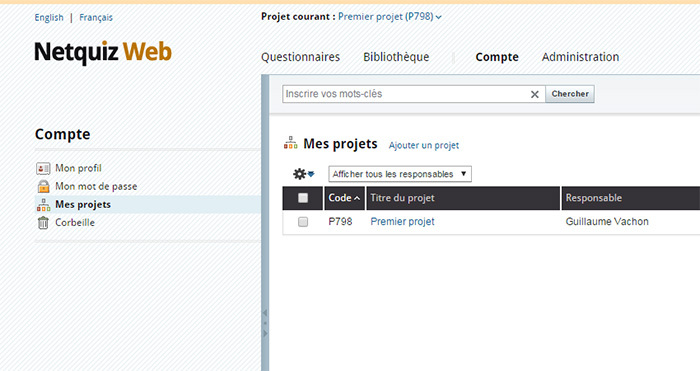This screenshot has height=371, width=700.
Task: Expand the Projet courant Premier projet selector
Action: (390, 17)
